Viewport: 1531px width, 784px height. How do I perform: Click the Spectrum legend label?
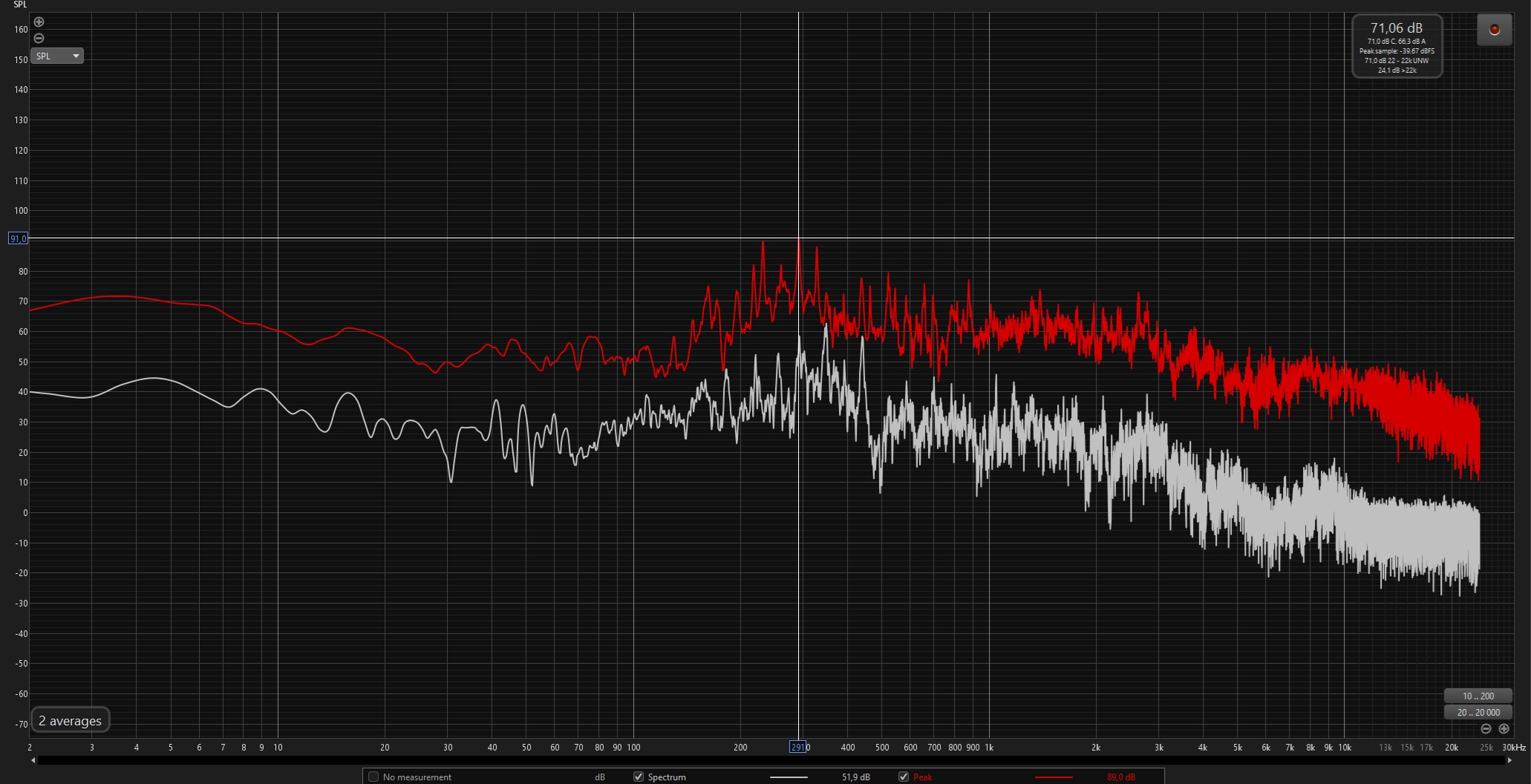click(667, 777)
